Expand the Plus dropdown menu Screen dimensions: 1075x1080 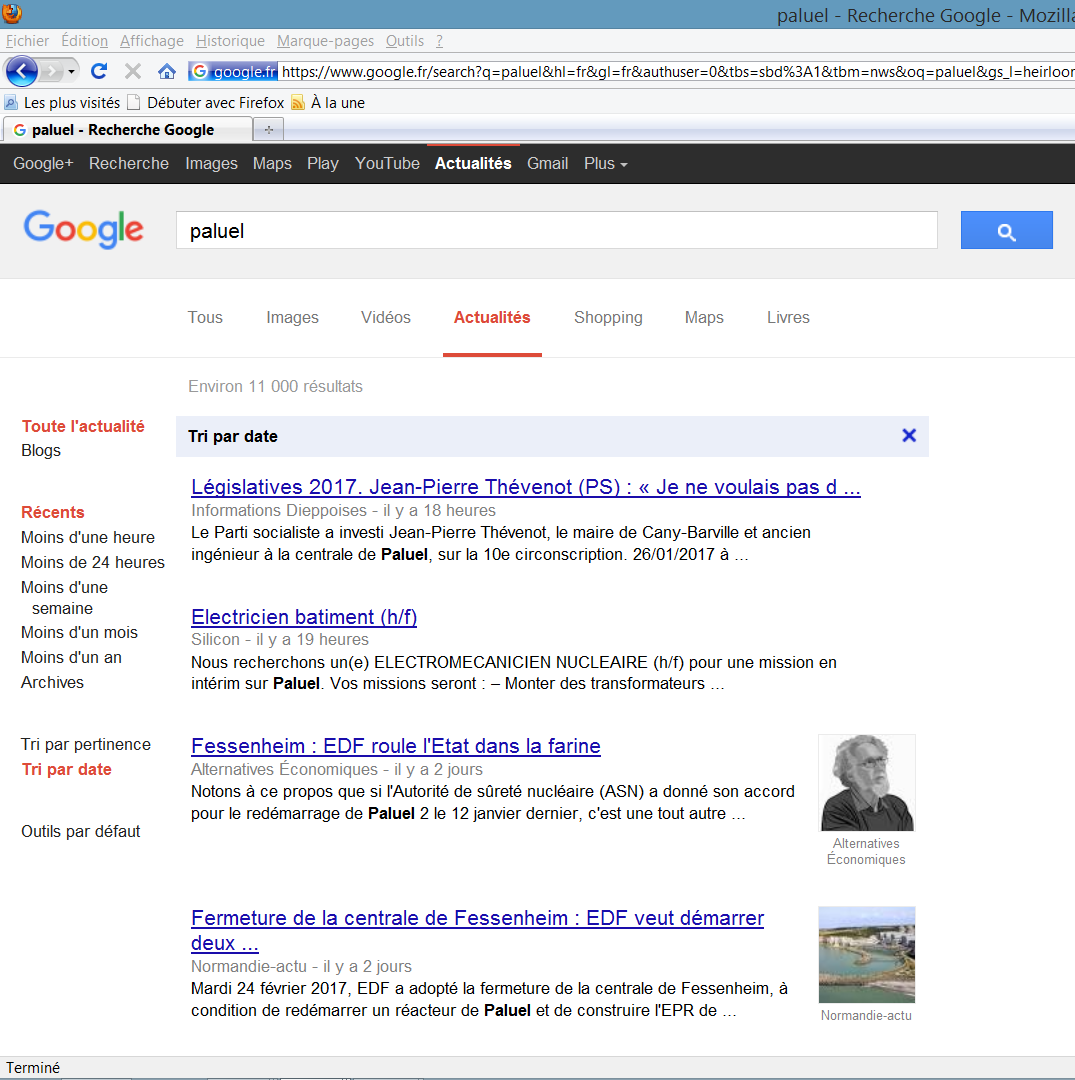coord(605,163)
